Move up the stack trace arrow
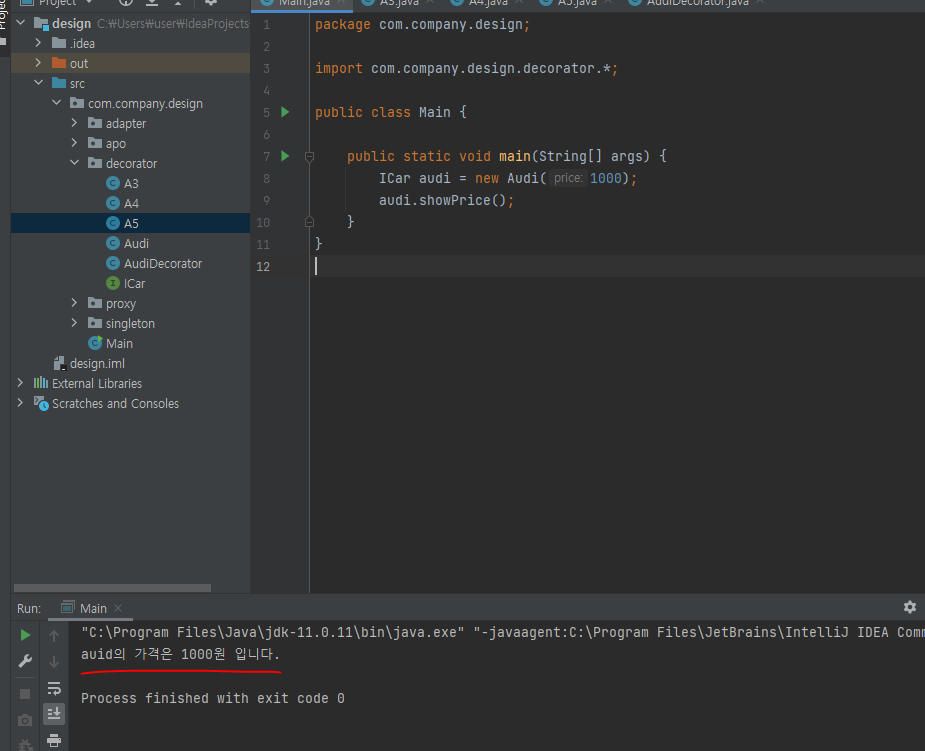925x751 pixels. click(54, 635)
